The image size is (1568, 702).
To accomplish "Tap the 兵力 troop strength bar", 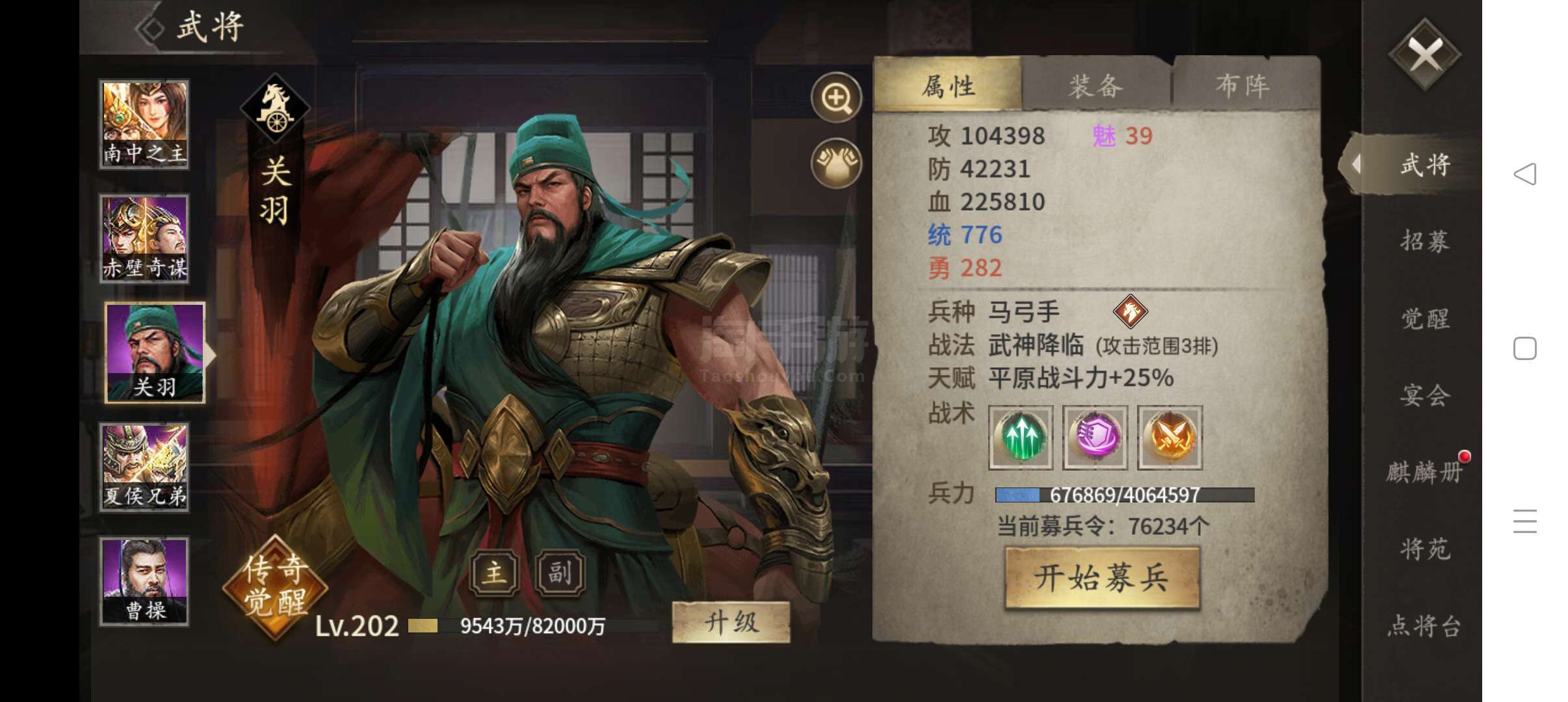I will pyautogui.click(x=1125, y=495).
